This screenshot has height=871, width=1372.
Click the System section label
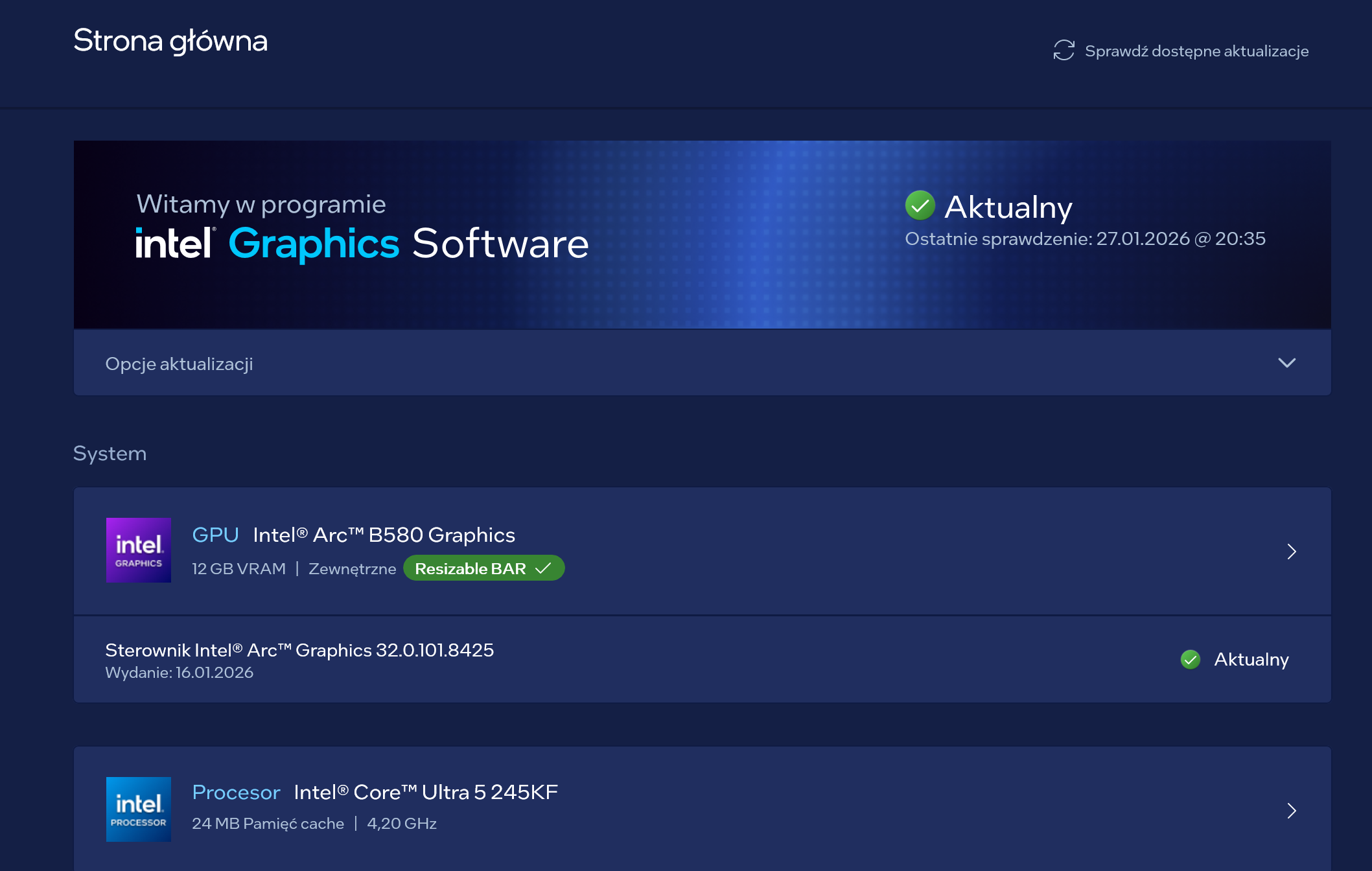[x=110, y=453]
